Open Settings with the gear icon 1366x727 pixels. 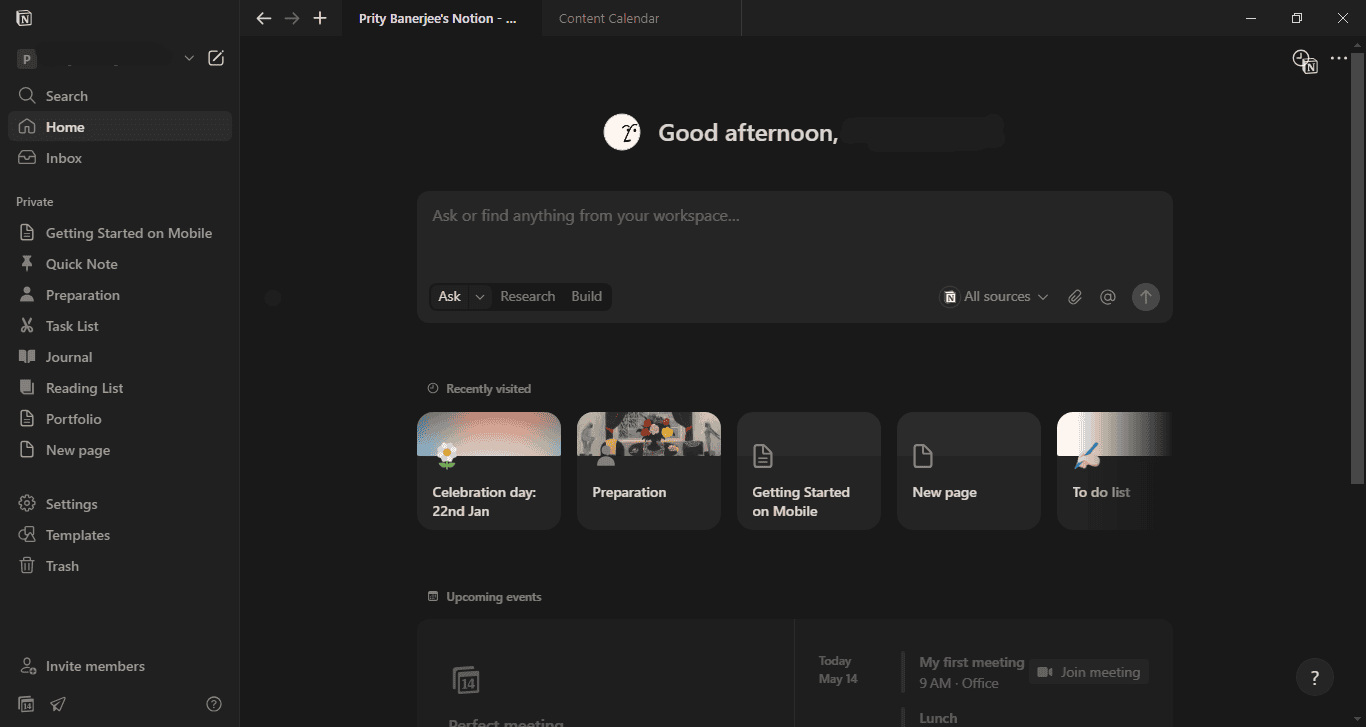[27, 504]
